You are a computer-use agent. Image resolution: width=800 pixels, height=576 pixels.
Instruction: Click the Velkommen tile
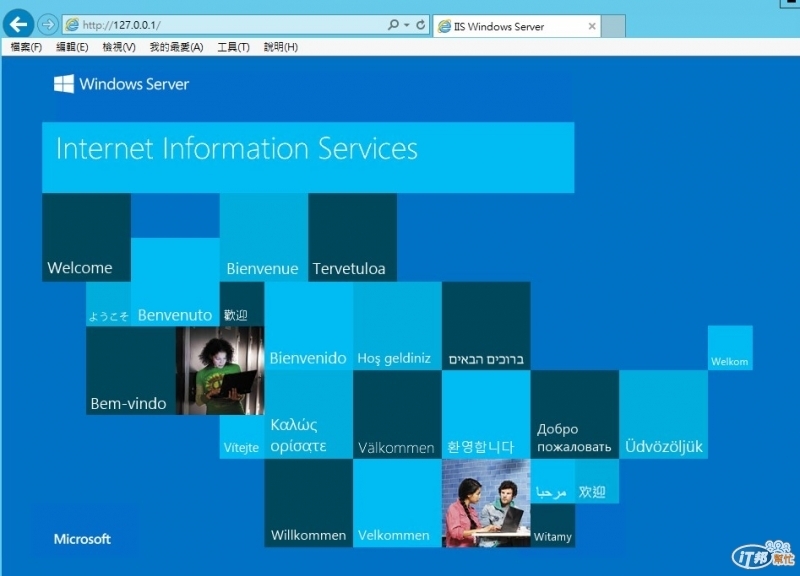point(397,504)
